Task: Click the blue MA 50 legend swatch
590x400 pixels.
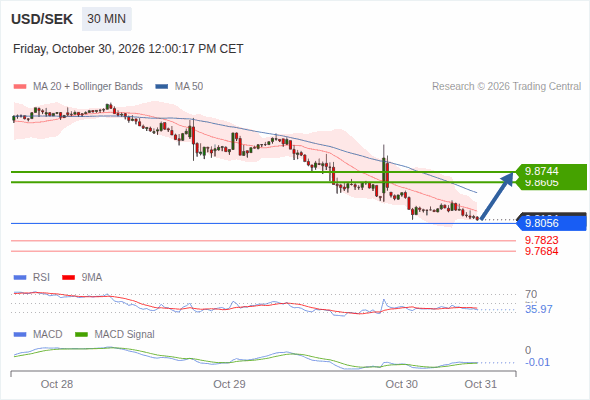Action: pos(162,87)
